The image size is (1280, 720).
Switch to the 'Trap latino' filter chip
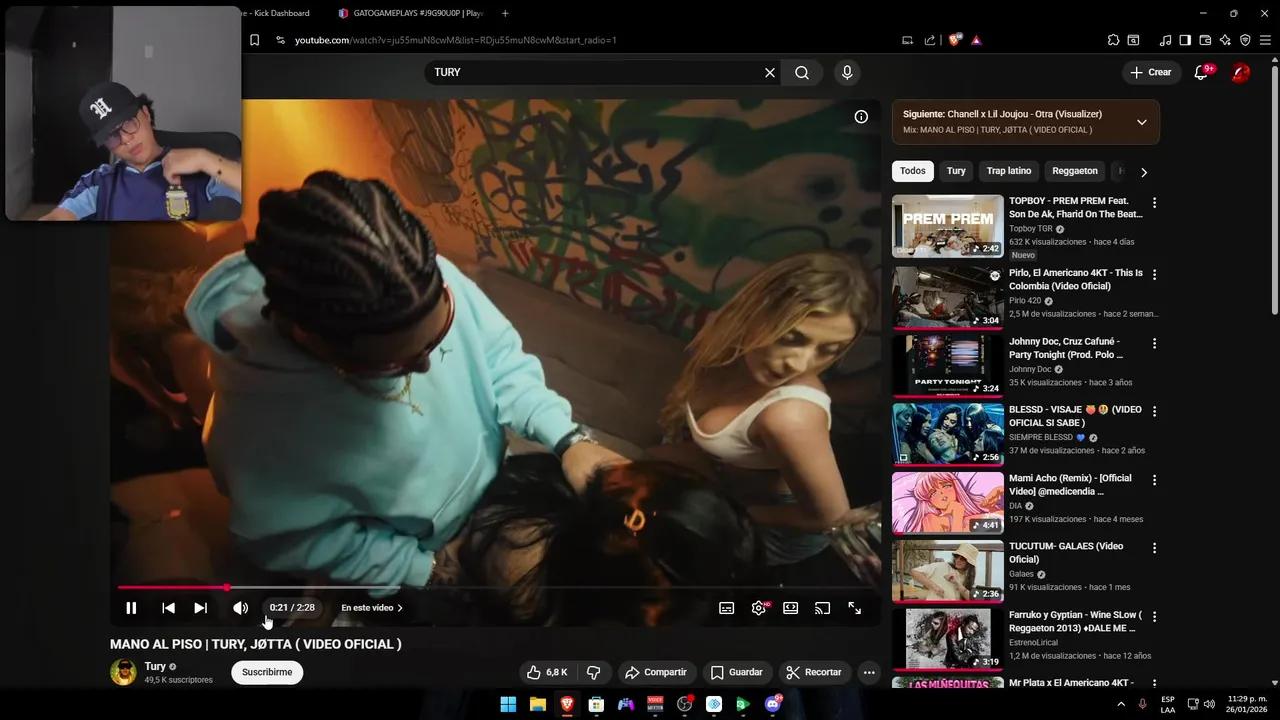[1008, 171]
